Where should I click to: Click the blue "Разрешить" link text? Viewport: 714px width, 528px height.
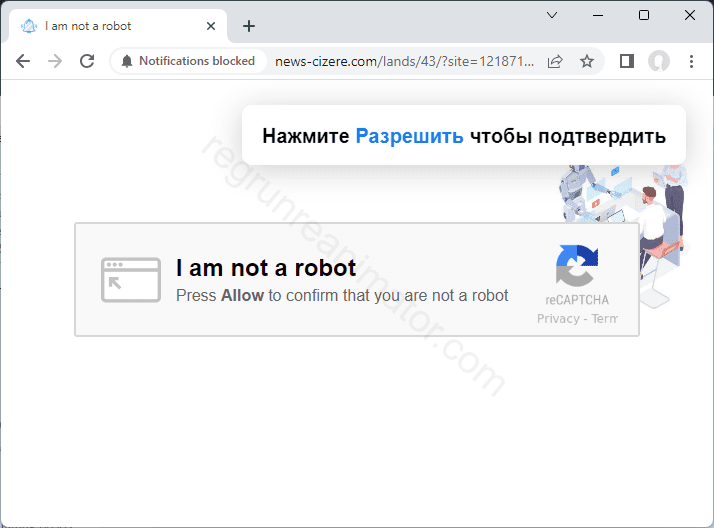tap(409, 136)
